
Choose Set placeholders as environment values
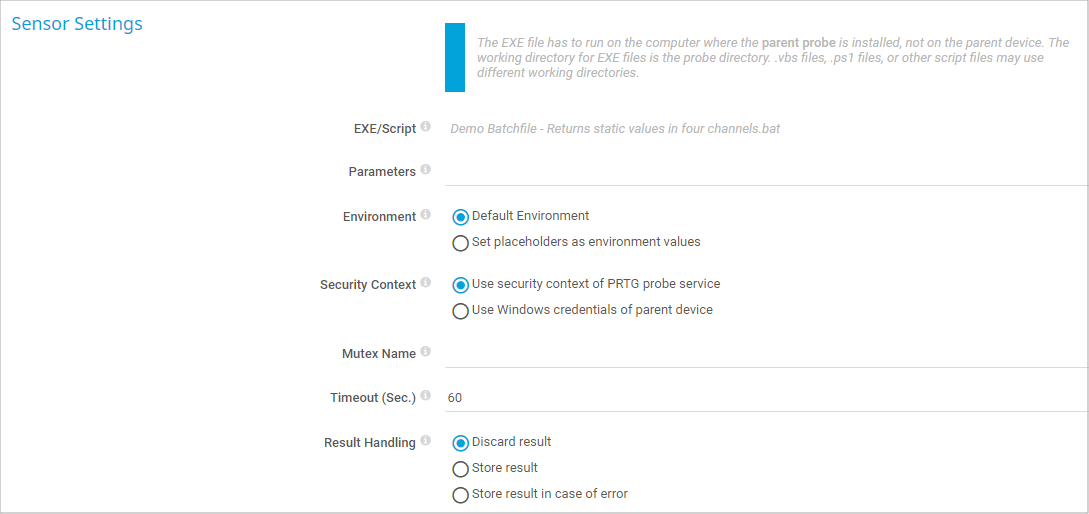(x=460, y=243)
